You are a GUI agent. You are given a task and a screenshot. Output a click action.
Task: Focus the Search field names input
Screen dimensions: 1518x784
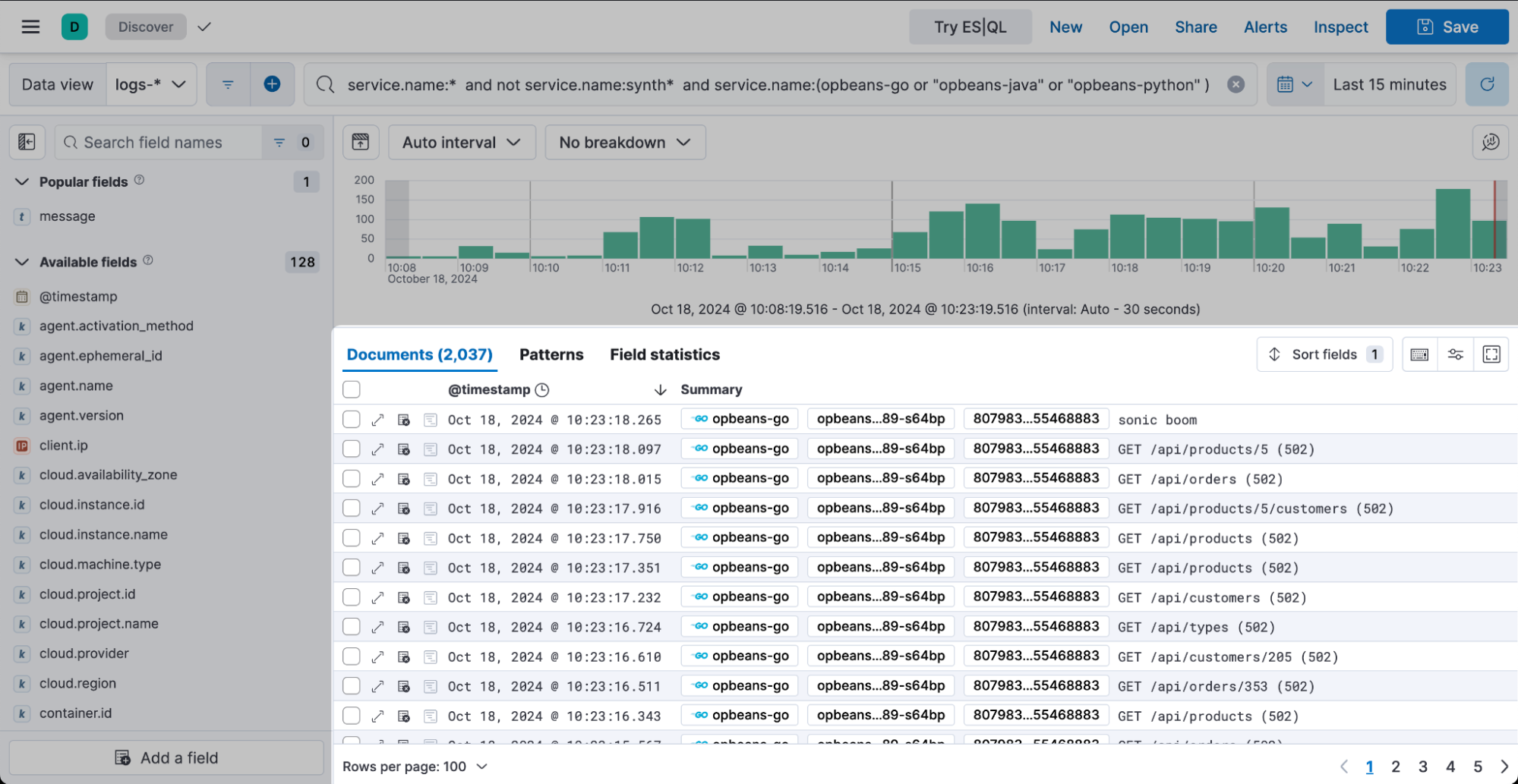159,143
